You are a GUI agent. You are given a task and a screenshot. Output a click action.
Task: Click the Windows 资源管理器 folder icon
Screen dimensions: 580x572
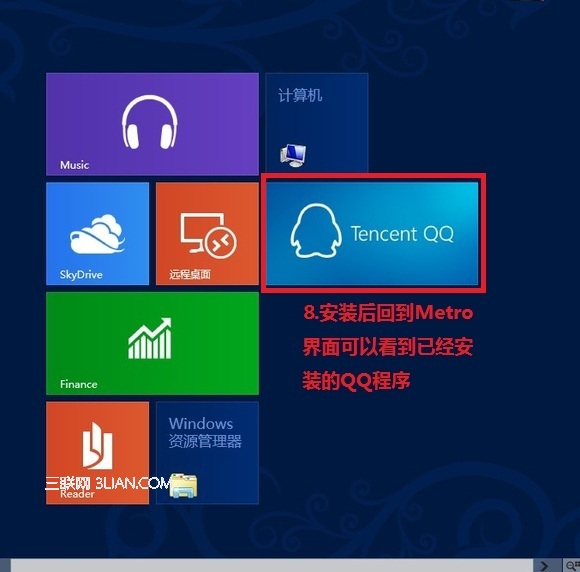point(184,485)
